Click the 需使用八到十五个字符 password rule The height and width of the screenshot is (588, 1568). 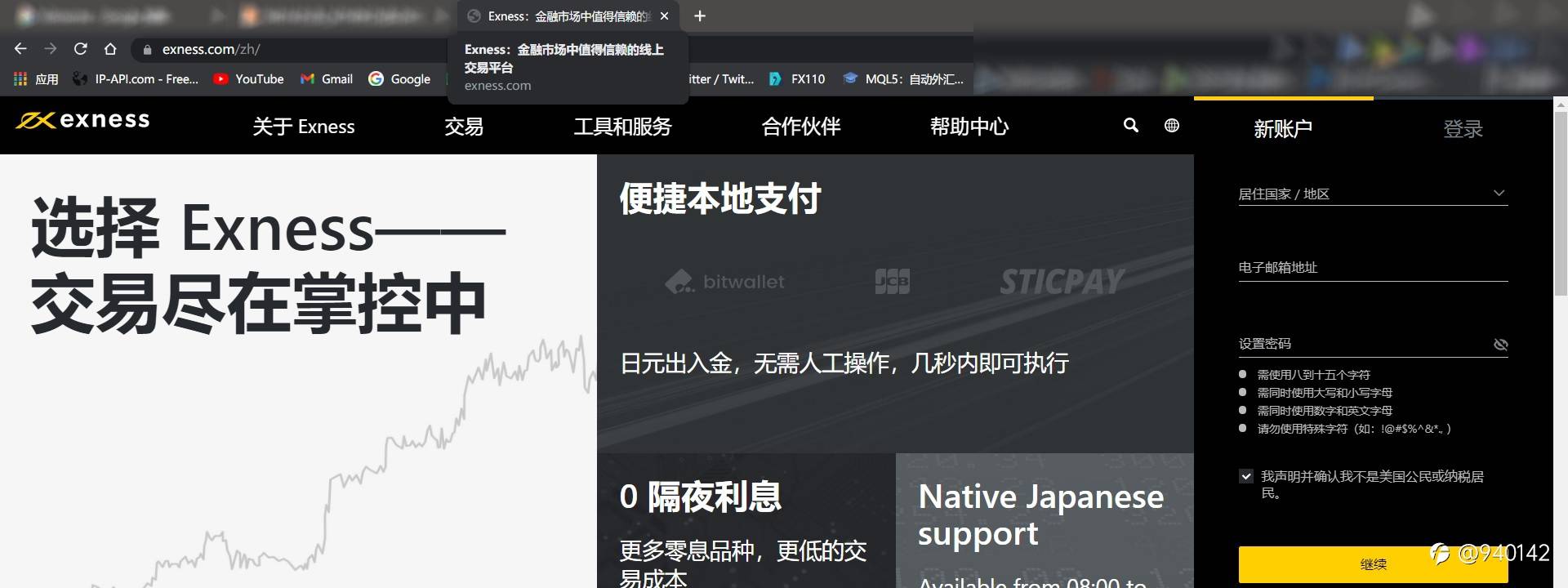(x=1313, y=375)
